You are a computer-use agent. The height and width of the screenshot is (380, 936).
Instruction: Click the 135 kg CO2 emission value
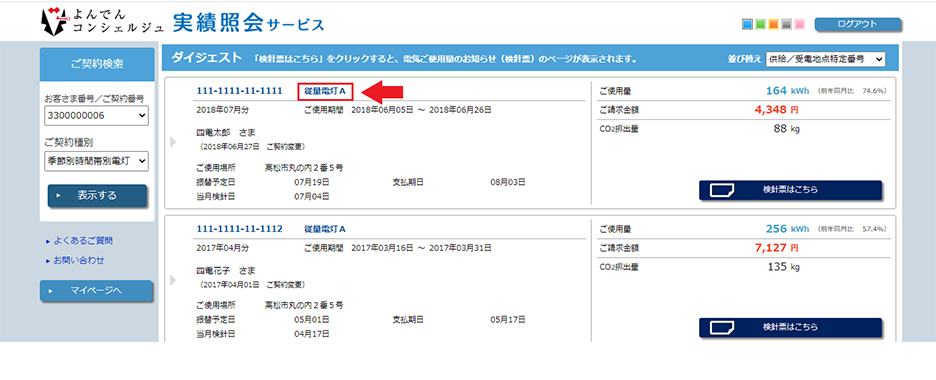pos(783,267)
